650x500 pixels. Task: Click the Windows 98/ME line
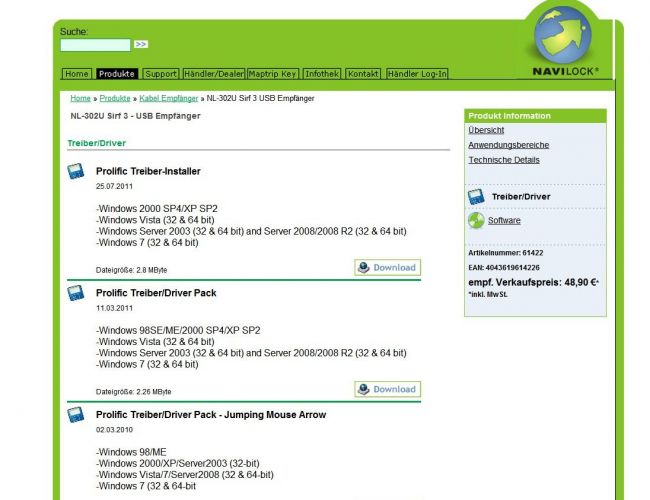click(x=131, y=452)
